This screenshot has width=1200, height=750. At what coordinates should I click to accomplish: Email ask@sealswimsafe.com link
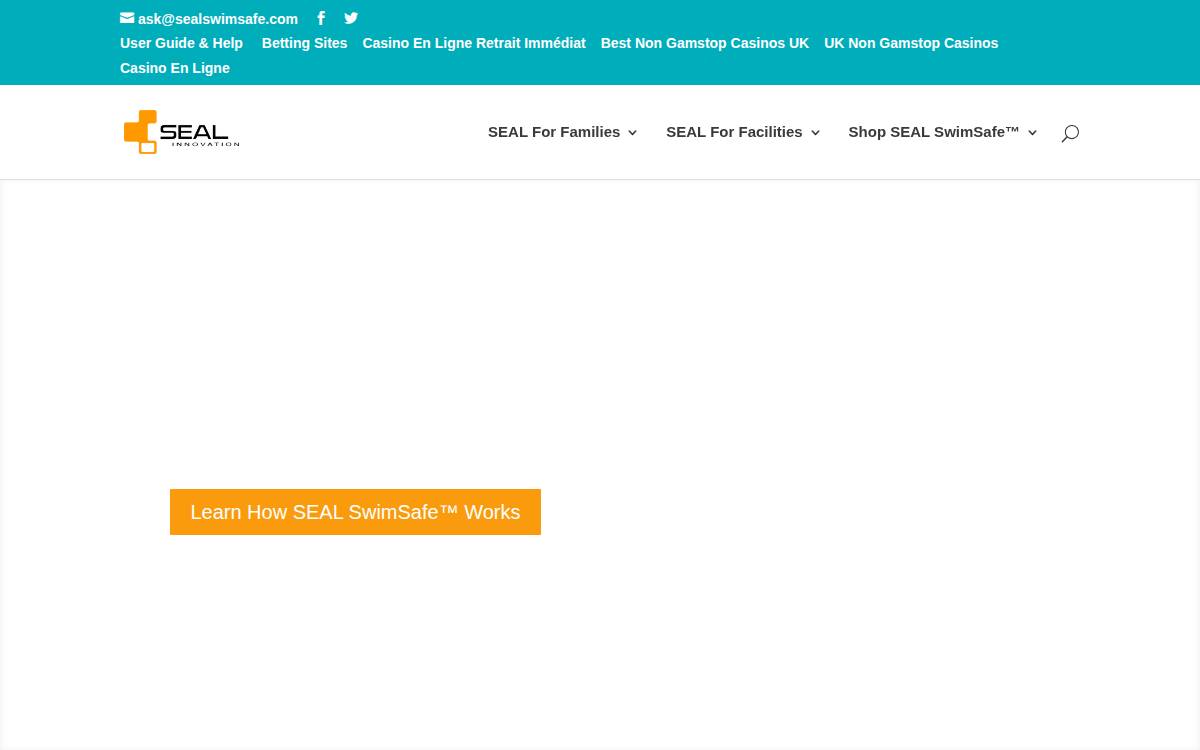(218, 19)
